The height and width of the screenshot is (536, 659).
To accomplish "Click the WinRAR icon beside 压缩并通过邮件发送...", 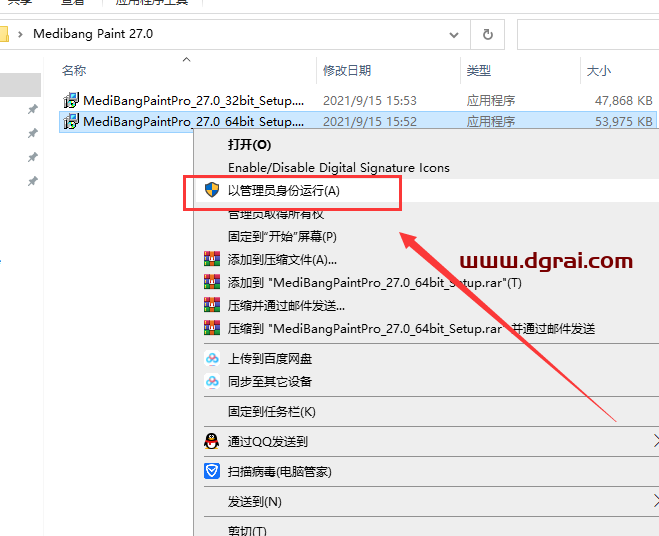I will [x=212, y=305].
